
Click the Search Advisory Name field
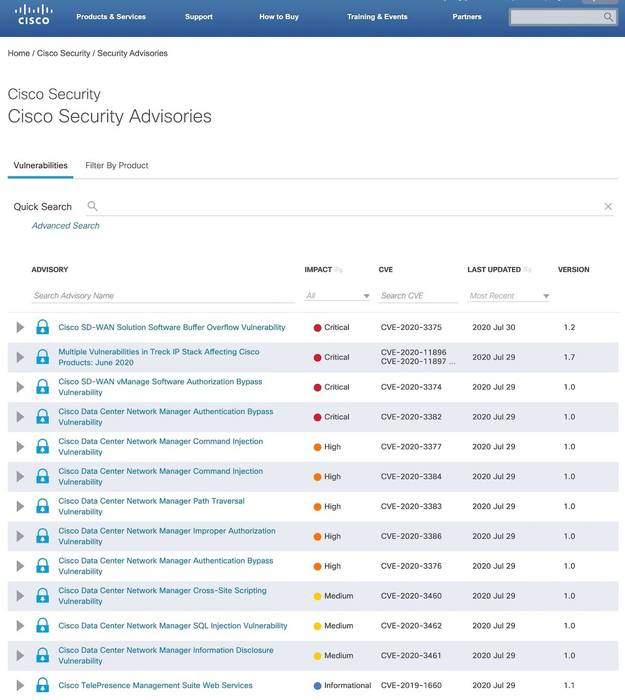[x=163, y=296]
